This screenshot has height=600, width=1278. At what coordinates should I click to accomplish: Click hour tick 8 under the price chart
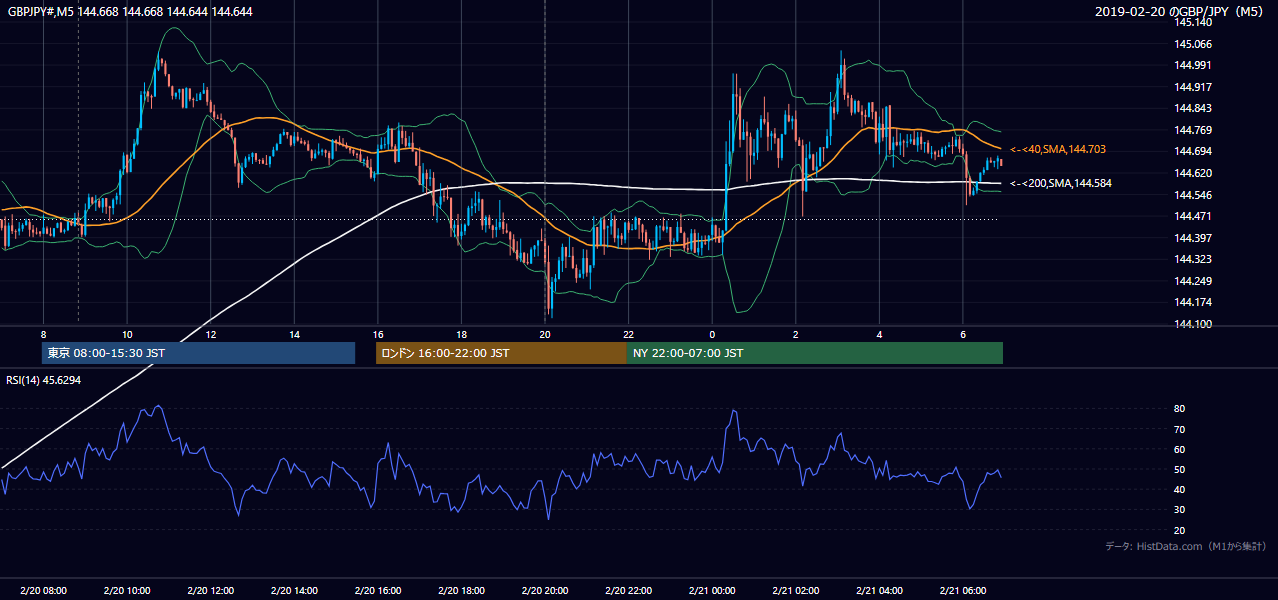(43, 334)
